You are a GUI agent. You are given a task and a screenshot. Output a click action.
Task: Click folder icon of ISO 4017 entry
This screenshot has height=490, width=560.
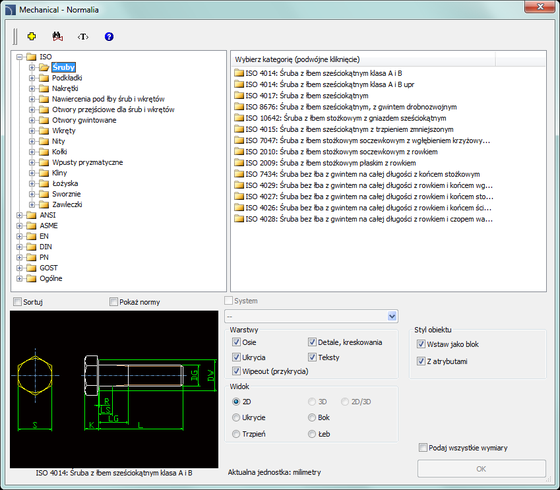coord(239,95)
